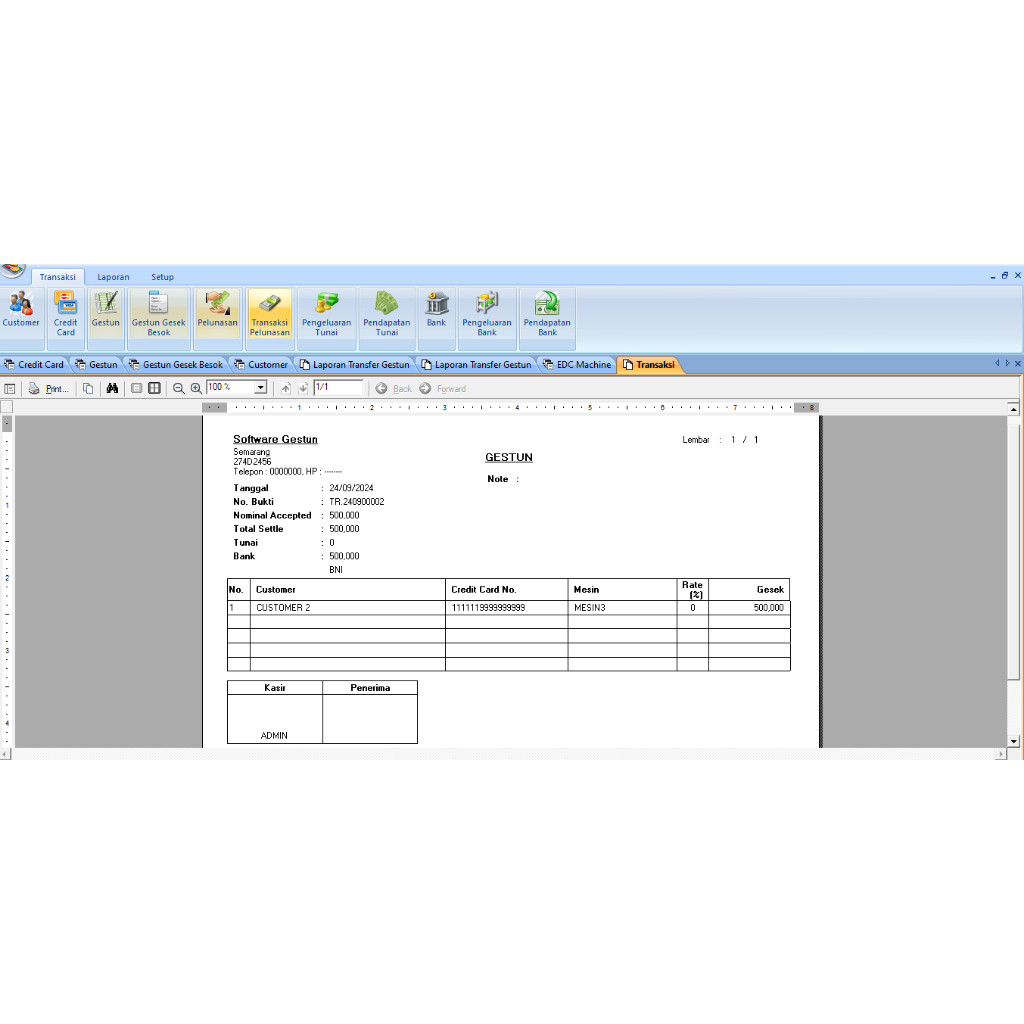The image size is (1024, 1024).
Task: Click the Print... button label
Action: pos(57,389)
